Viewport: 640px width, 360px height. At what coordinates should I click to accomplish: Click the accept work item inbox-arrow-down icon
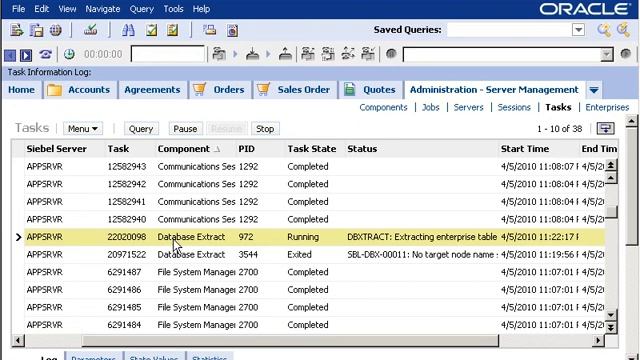[x=253, y=54]
